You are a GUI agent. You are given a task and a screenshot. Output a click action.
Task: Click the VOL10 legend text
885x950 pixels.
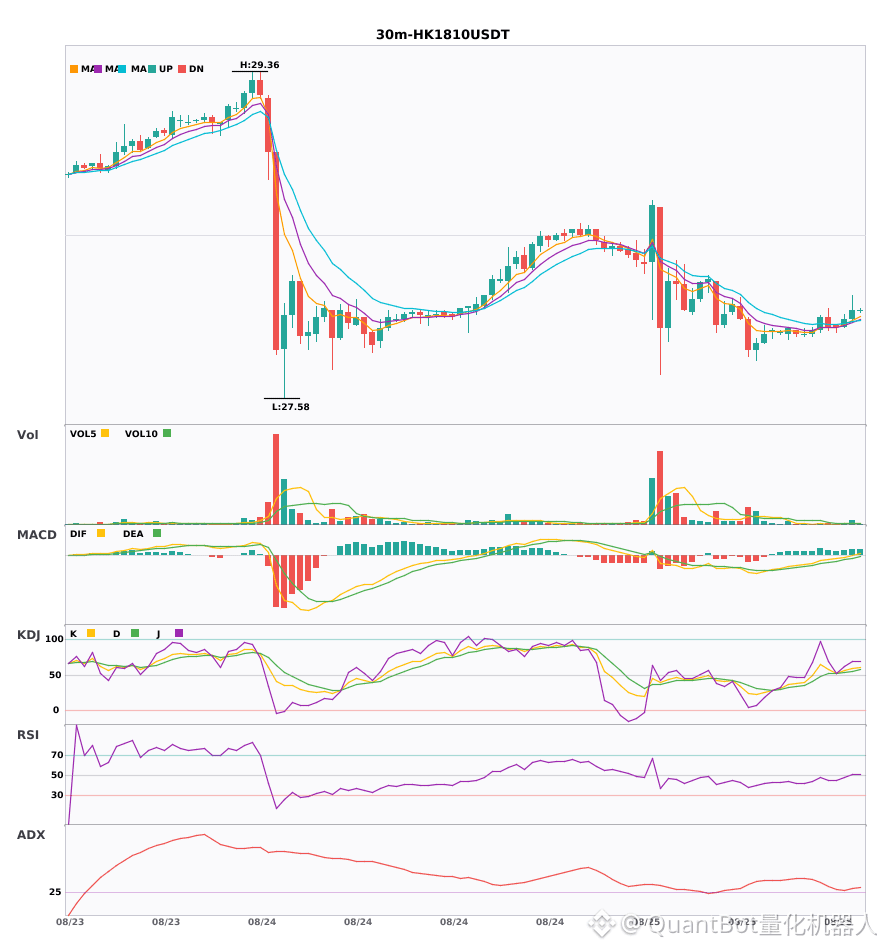[x=141, y=434]
